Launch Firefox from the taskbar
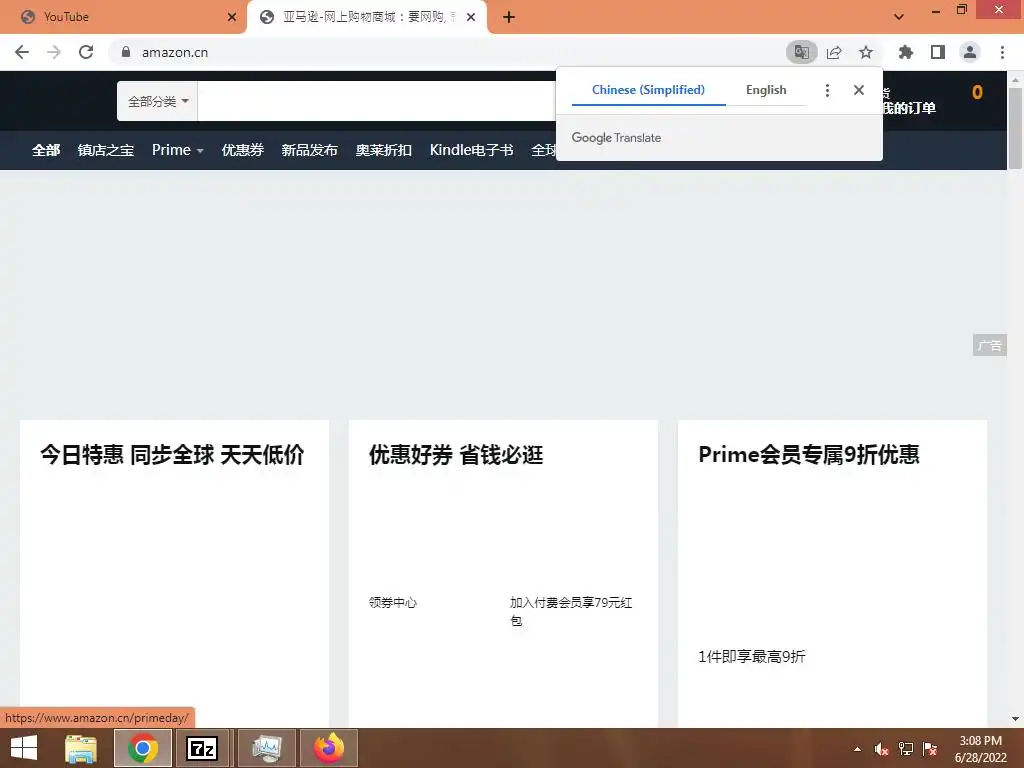1024x768 pixels. point(329,748)
